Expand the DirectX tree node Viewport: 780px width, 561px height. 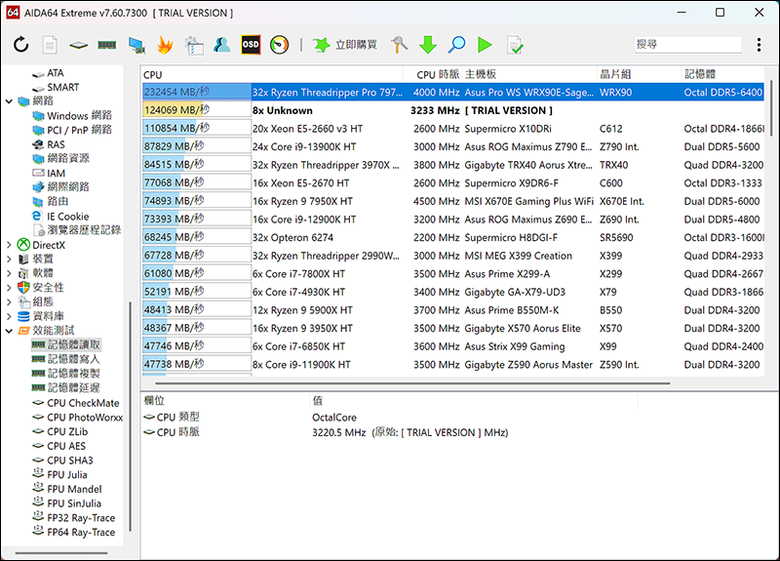(x=9, y=245)
